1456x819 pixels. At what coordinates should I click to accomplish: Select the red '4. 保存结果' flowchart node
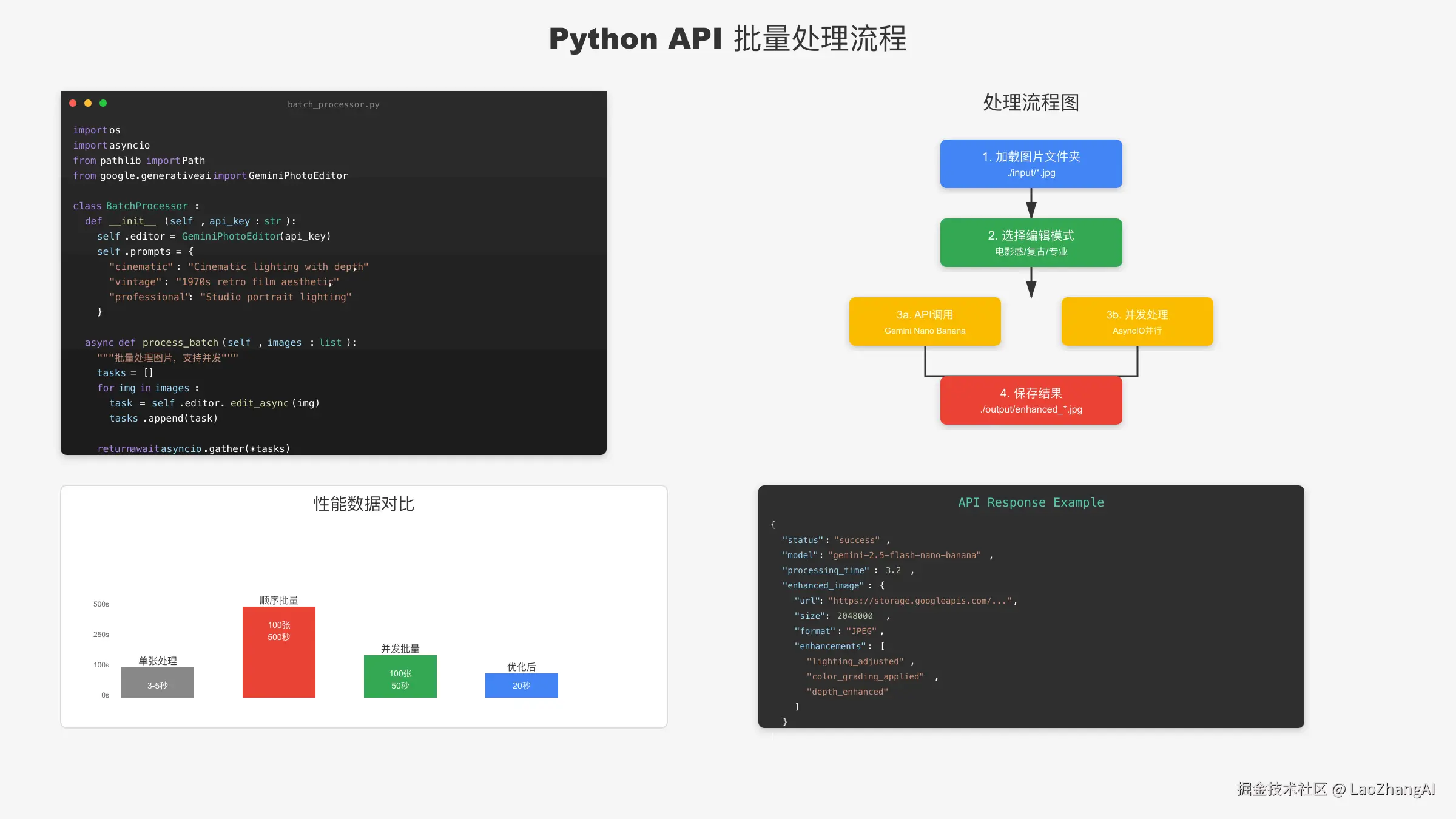1030,400
